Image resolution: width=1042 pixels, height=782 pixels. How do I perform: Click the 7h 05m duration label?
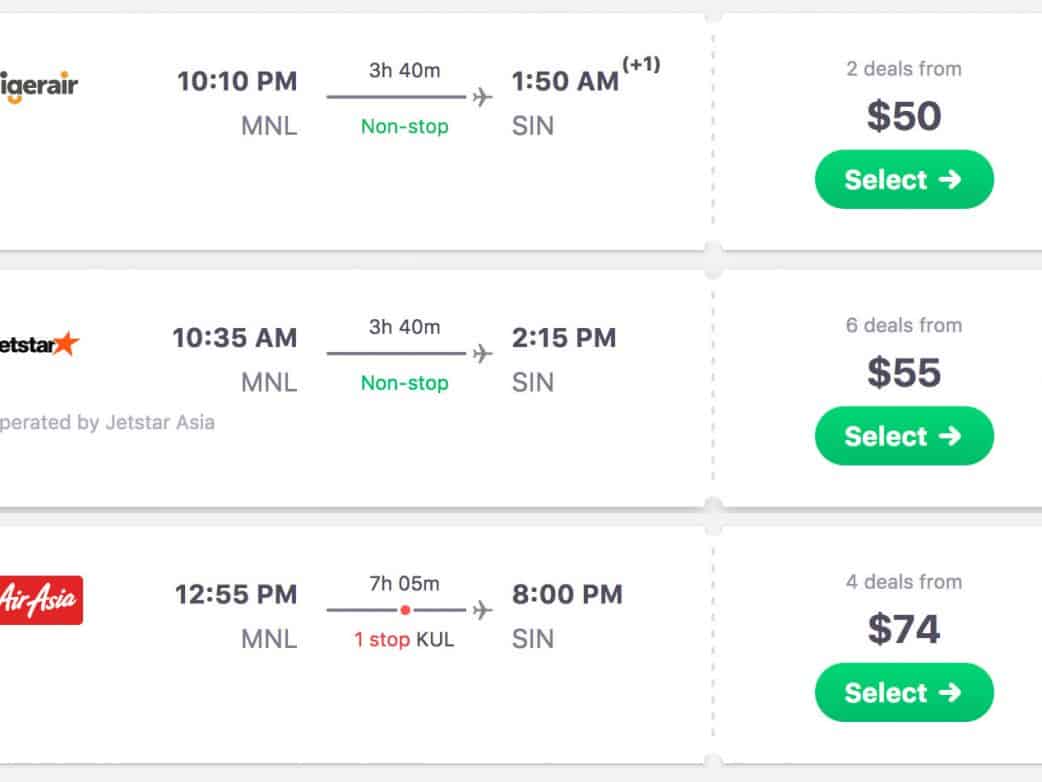pyautogui.click(x=404, y=584)
